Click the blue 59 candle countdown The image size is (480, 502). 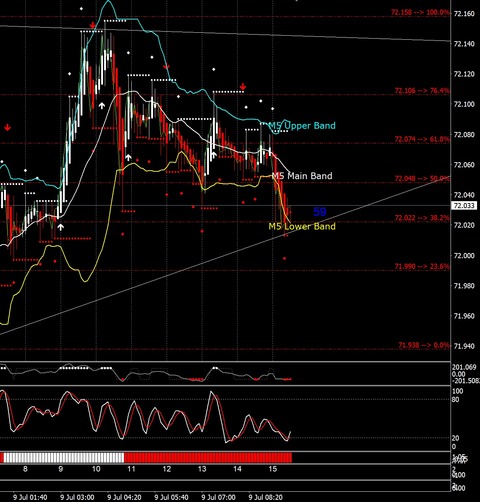320,212
